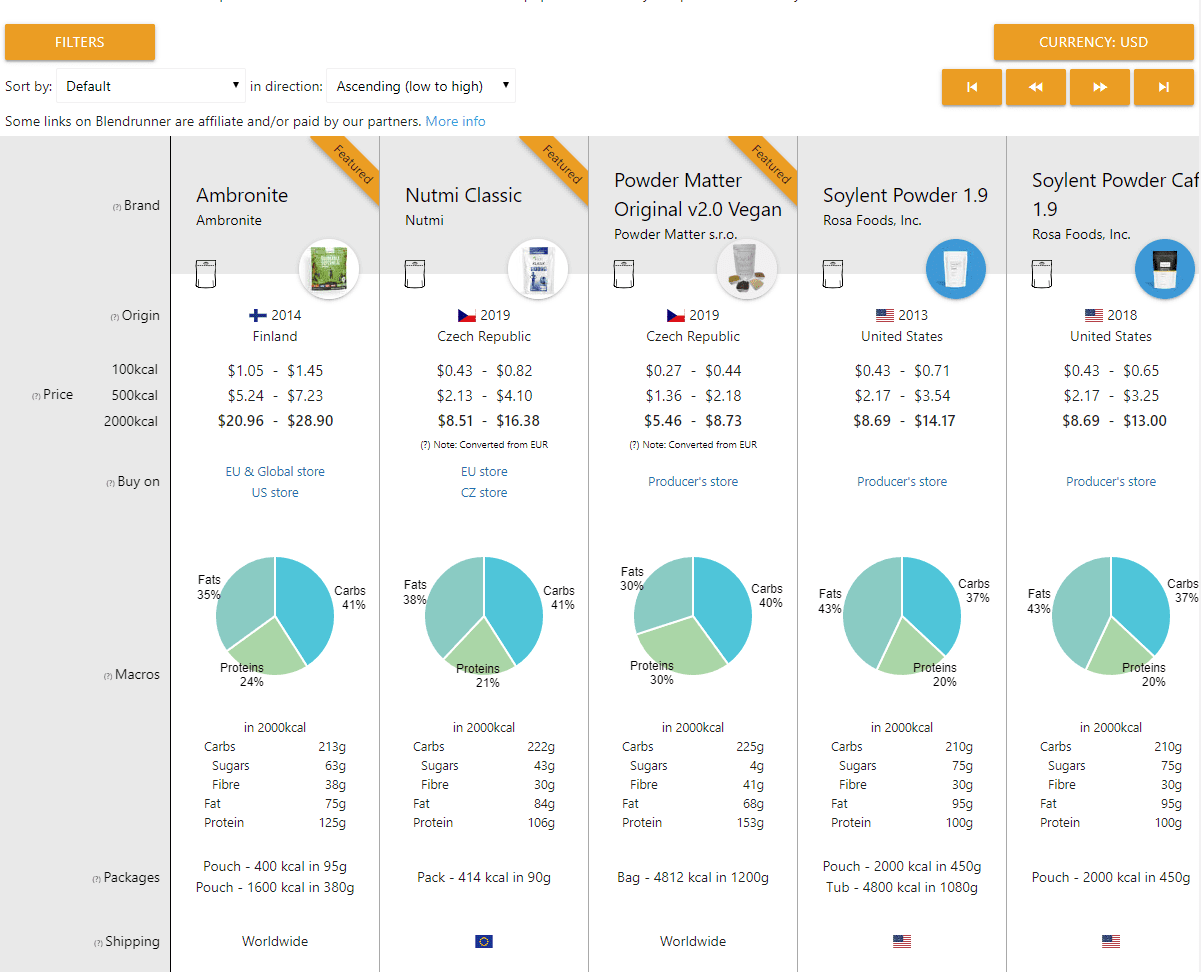
Task: Click the Ambronite macros pie chart
Action: point(275,616)
